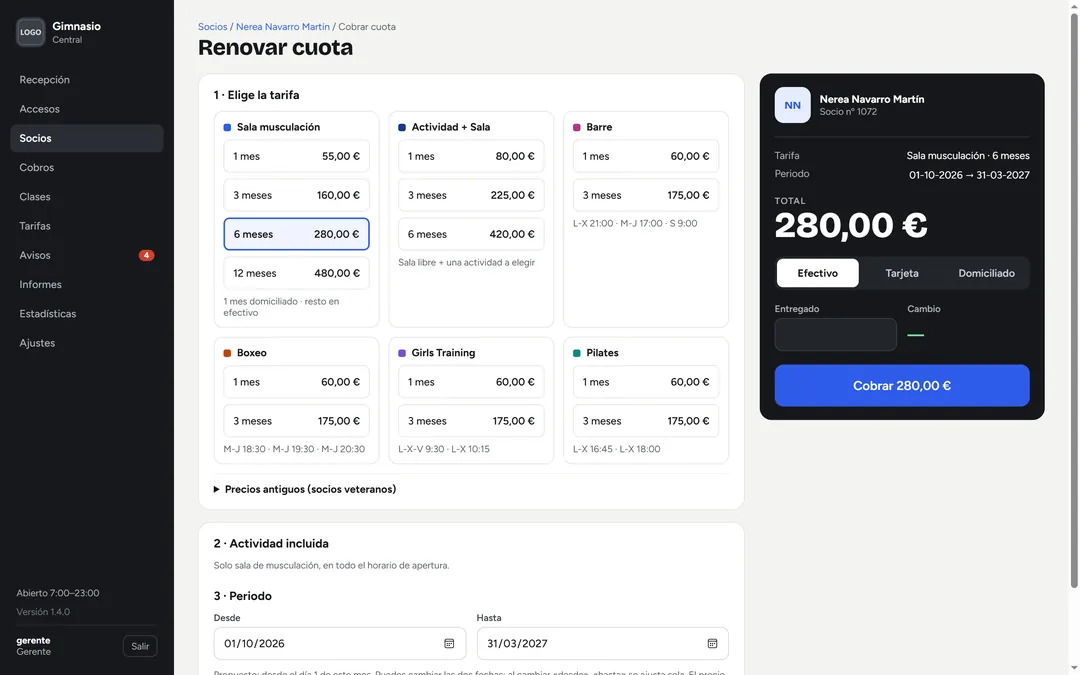The height and width of the screenshot is (675, 1080).
Task: Open calendar picker in Hasta date field
Action: (712, 643)
